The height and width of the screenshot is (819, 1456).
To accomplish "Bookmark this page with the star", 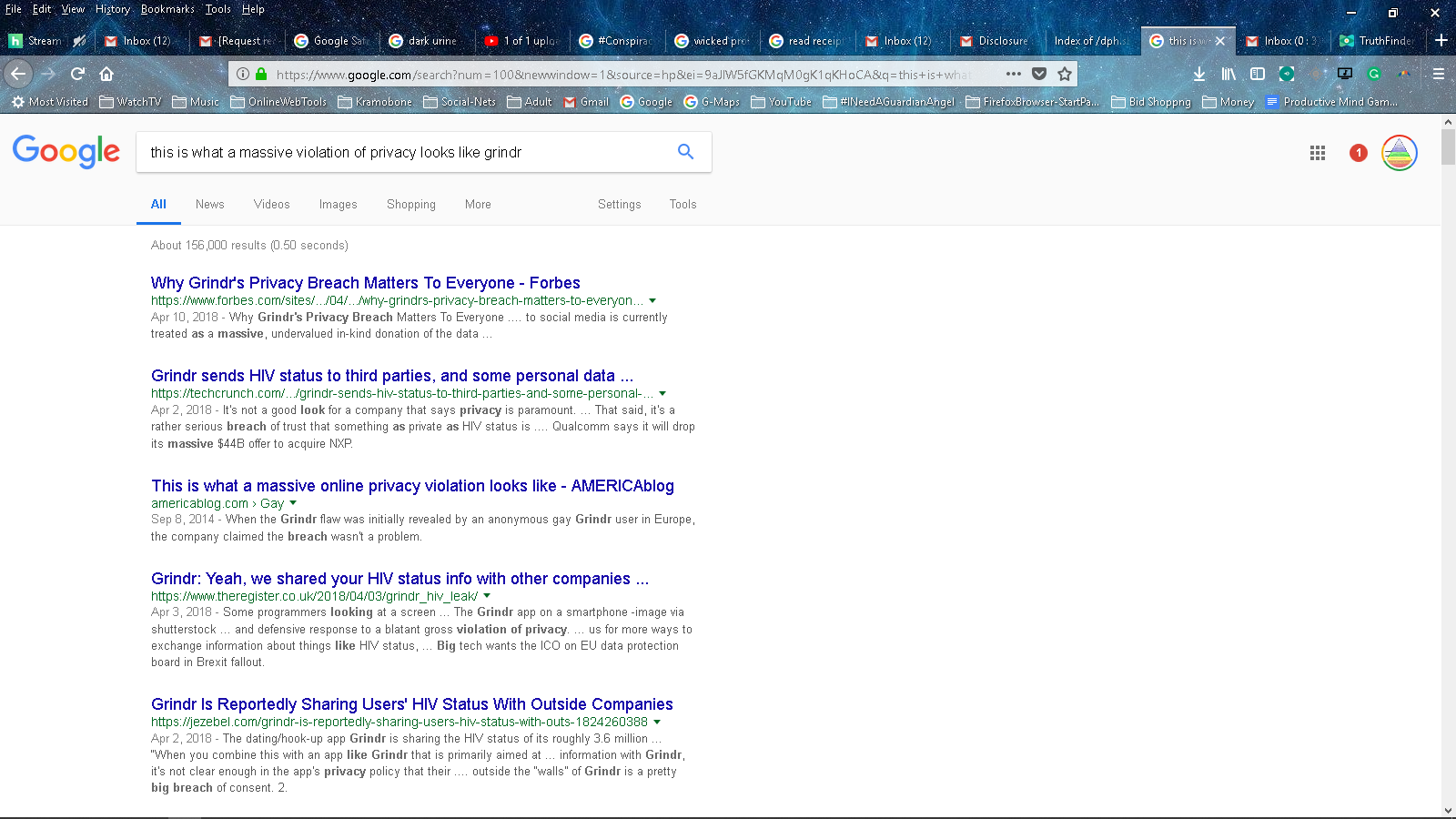I will tap(1065, 74).
